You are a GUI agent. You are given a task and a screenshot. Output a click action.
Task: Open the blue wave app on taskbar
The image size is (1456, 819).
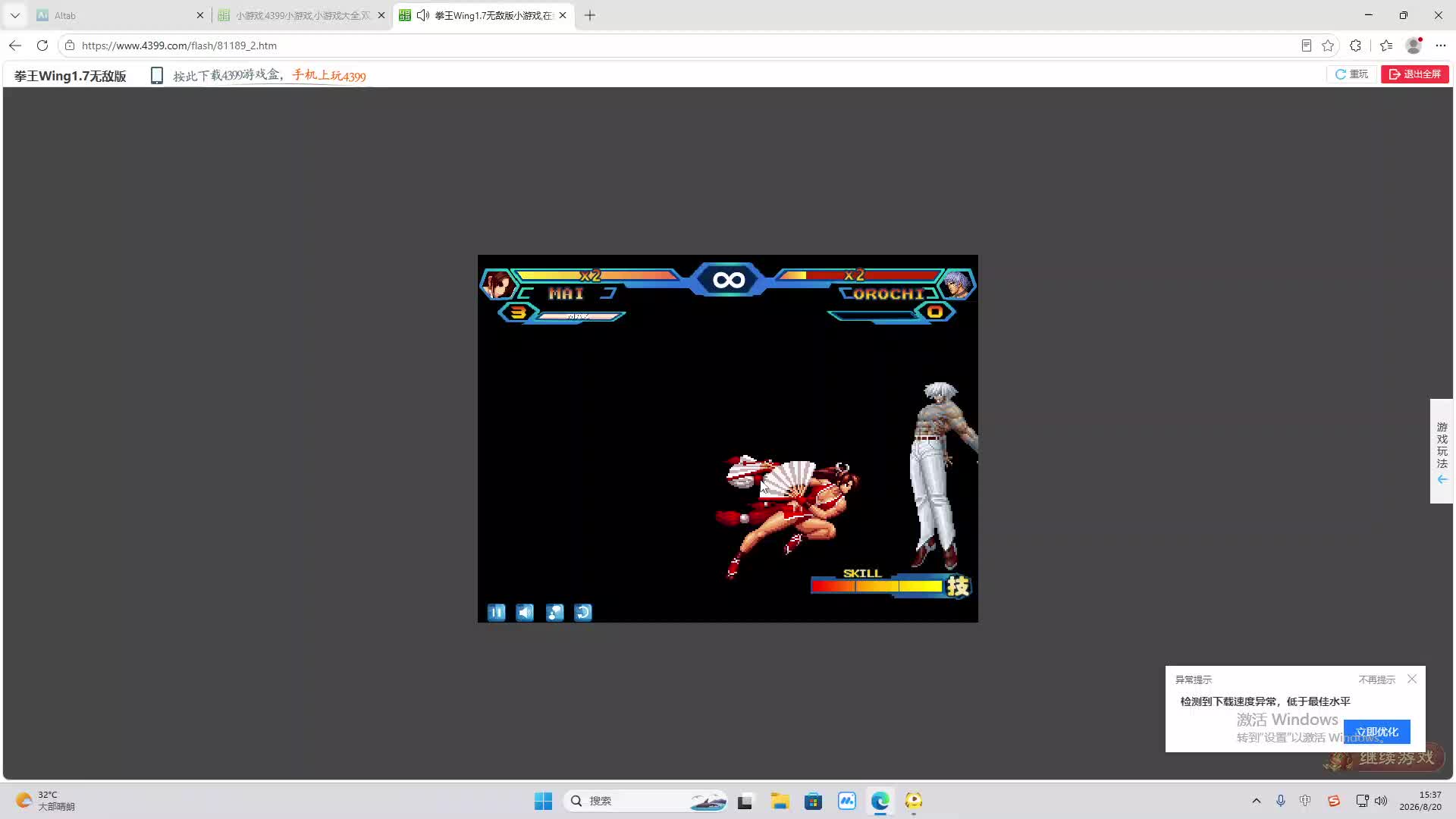847,801
